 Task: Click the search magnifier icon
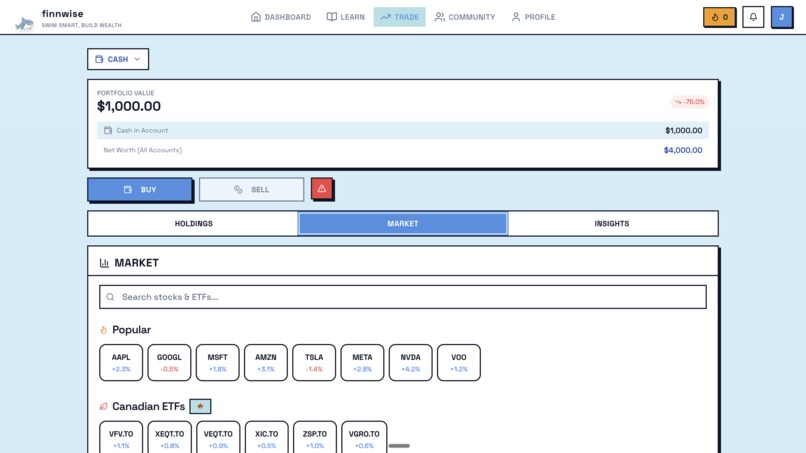click(110, 297)
